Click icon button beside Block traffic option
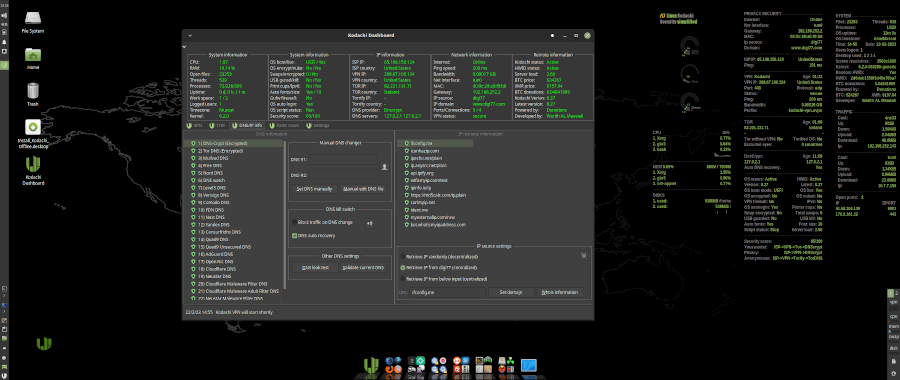900x380 pixels. (369, 223)
